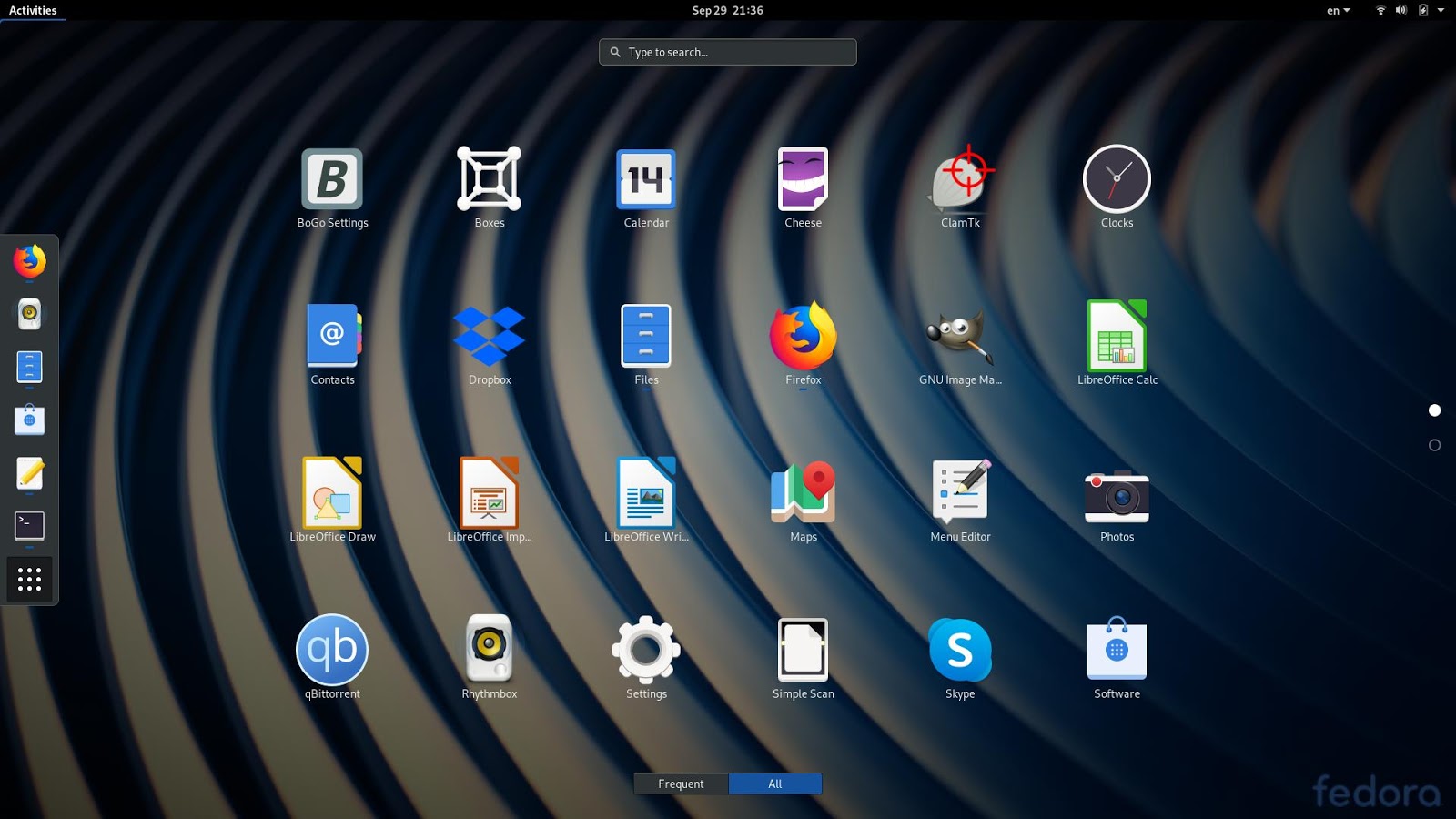The width and height of the screenshot is (1456, 819).
Task: Open Cheese webcam application
Action: (x=802, y=178)
